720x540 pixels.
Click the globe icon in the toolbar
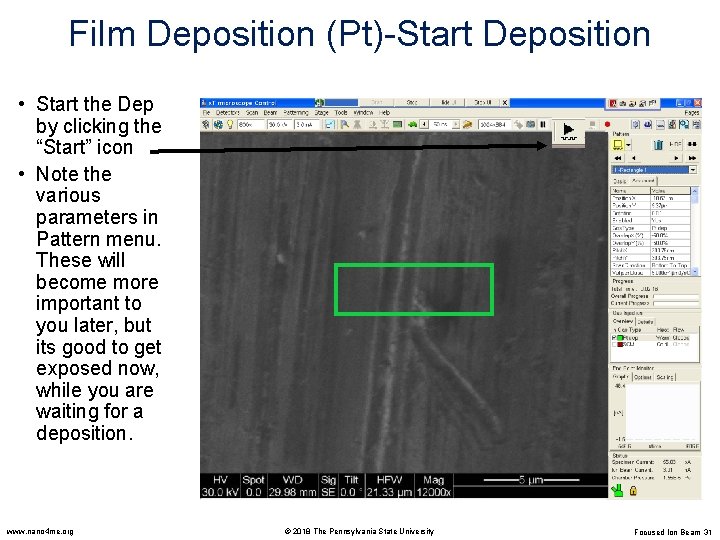click(218, 124)
